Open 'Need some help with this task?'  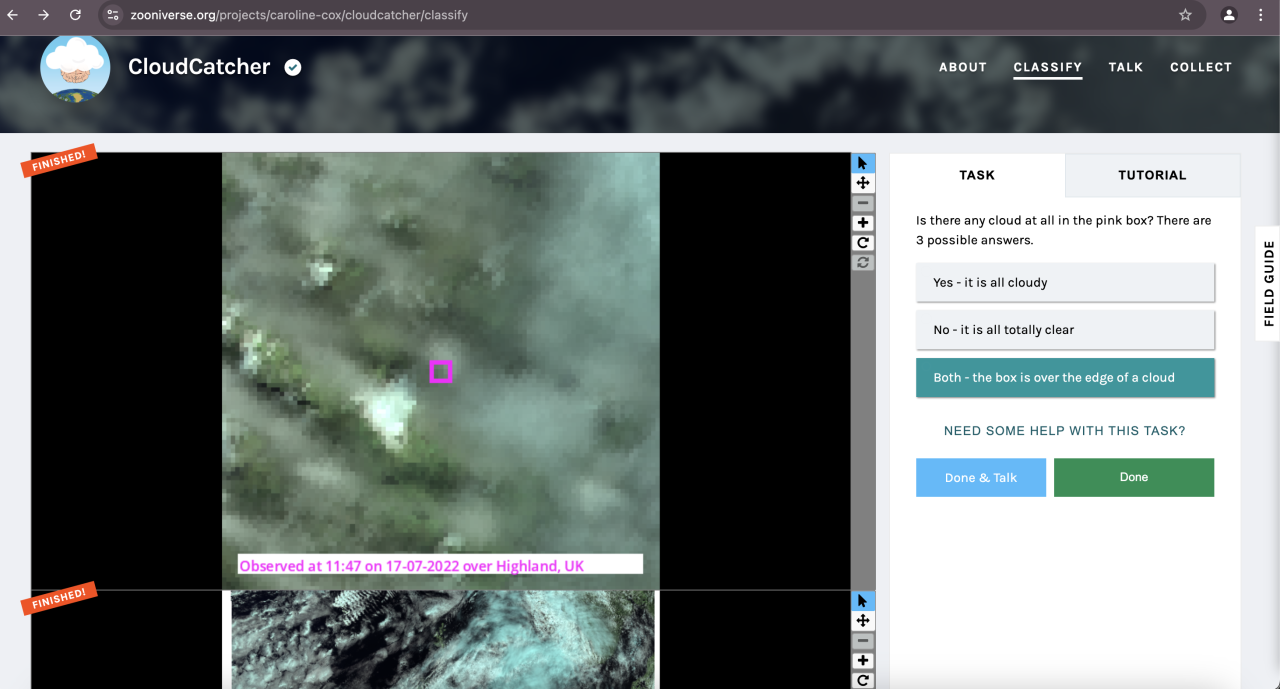pyautogui.click(x=1065, y=431)
